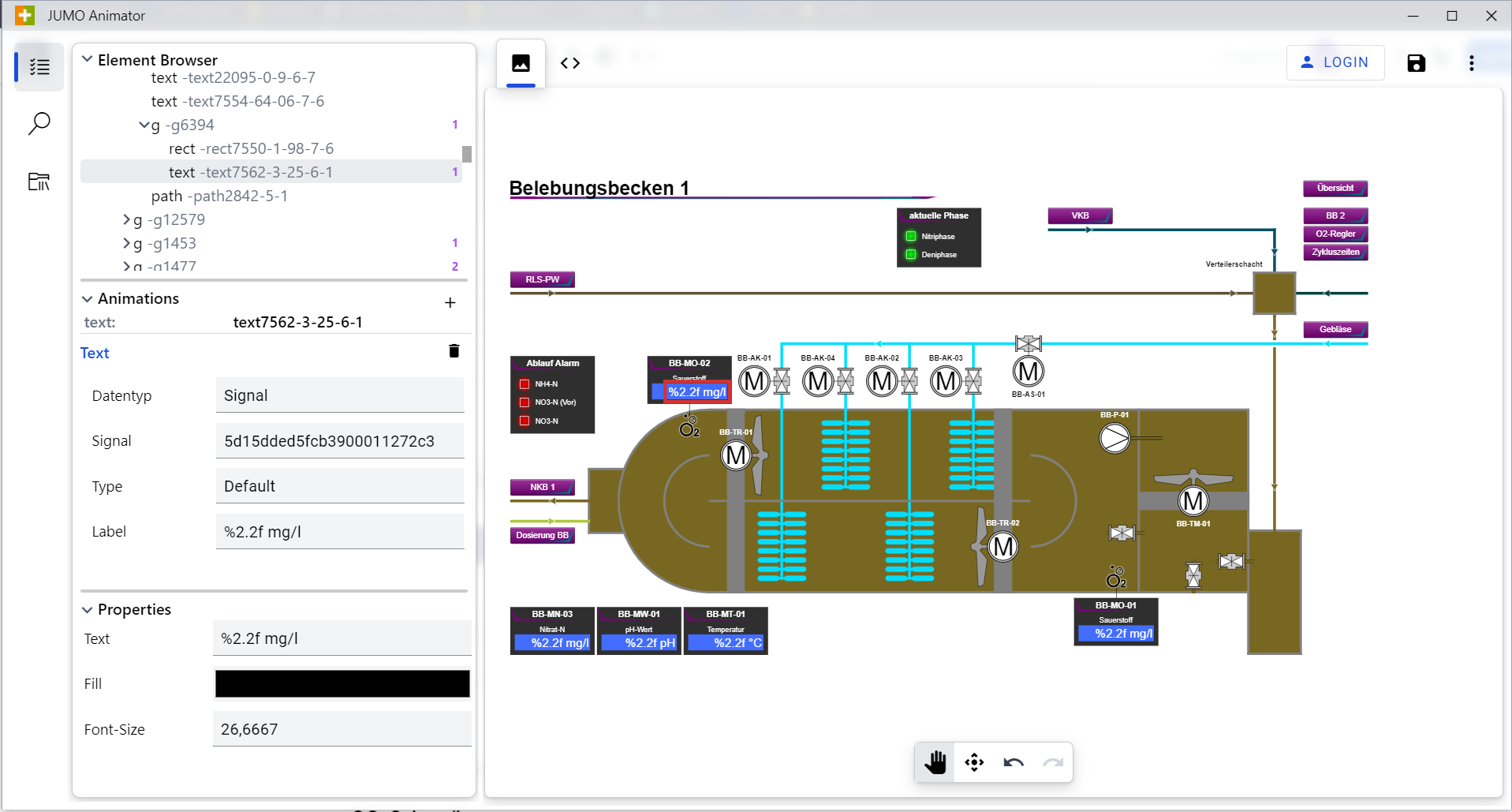The image size is (1512, 812).
Task: Open the three-dot more options menu
Action: [1471, 63]
